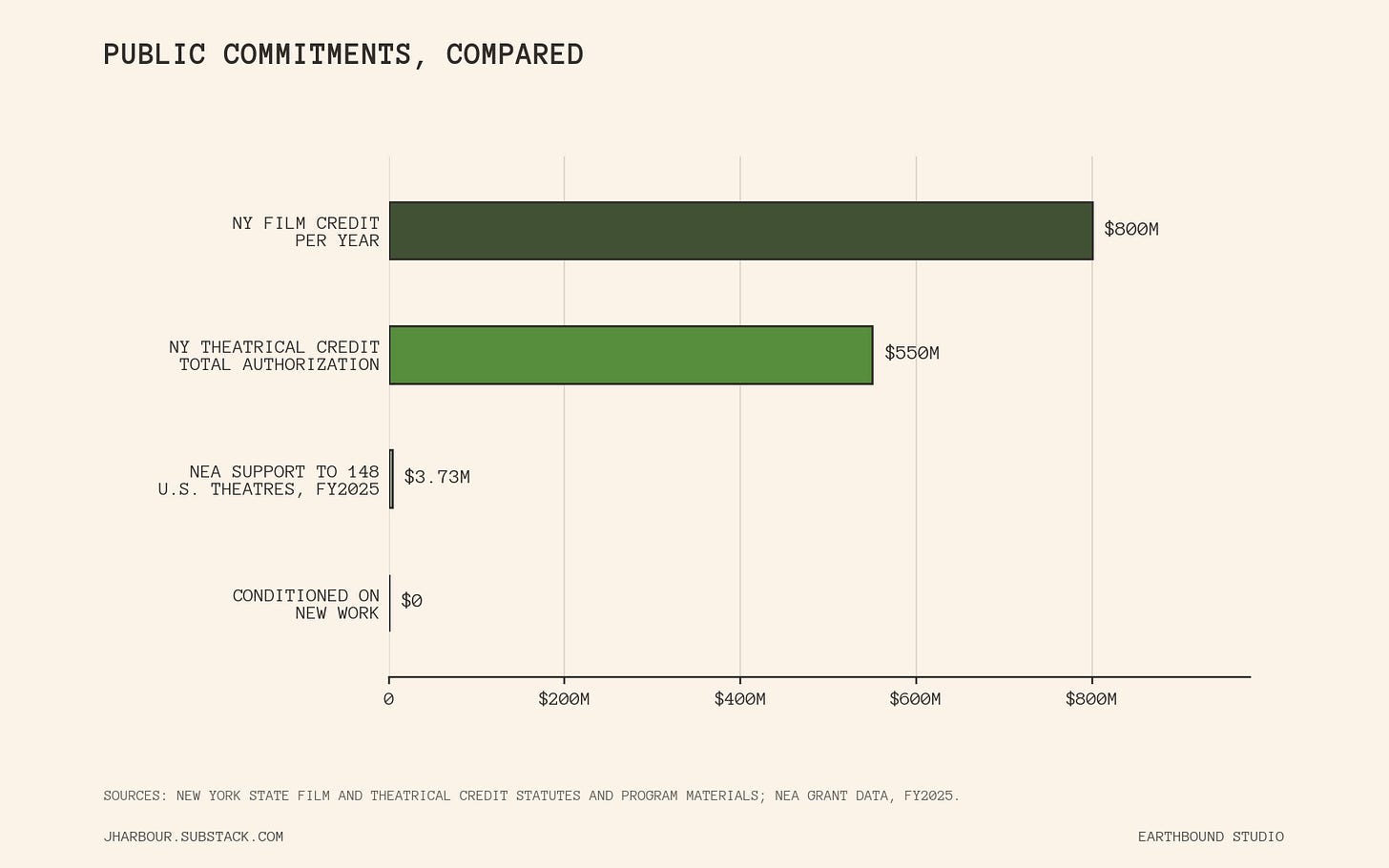The width and height of the screenshot is (1389, 868).
Task: Click the 'CONDITIONED ON NEW WORK' label
Action: (x=305, y=604)
